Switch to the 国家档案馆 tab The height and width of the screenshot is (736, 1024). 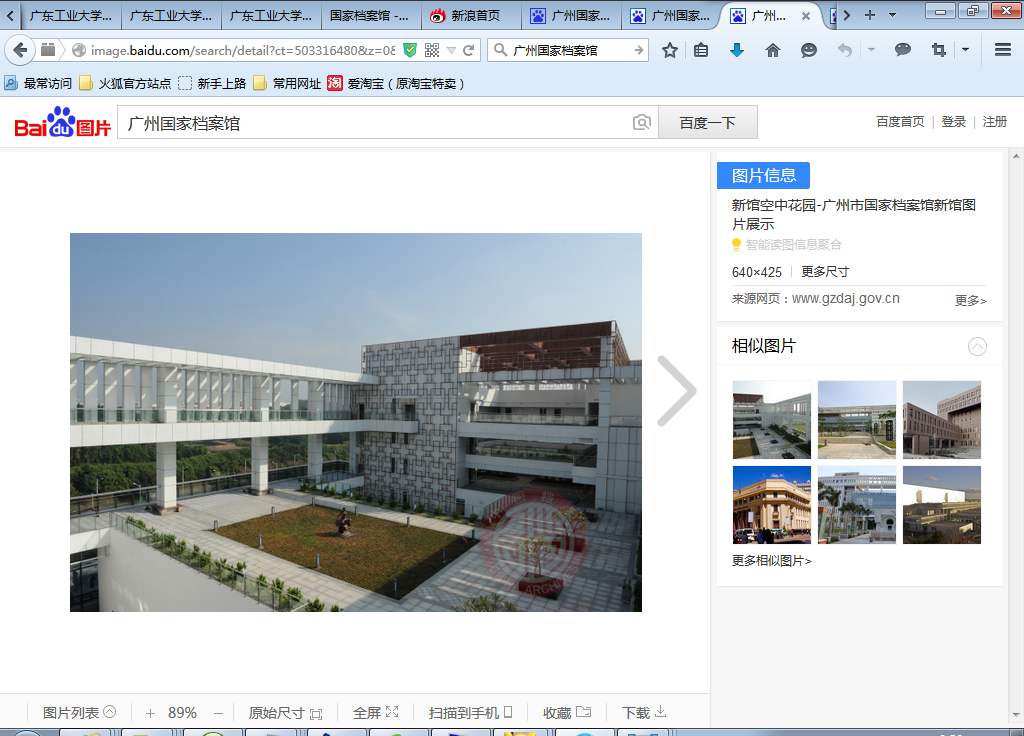coord(370,16)
